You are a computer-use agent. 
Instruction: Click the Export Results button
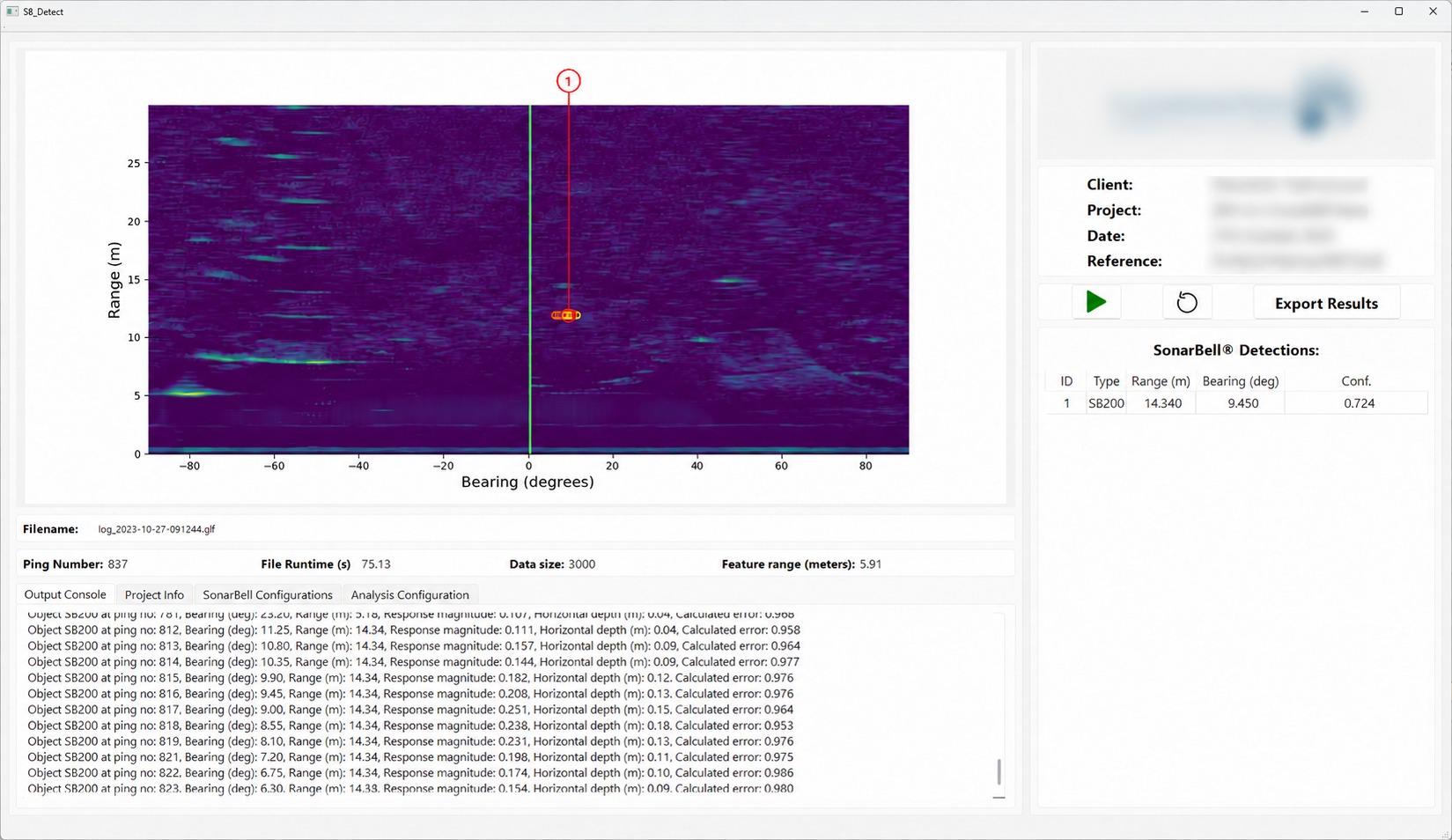coord(1326,303)
